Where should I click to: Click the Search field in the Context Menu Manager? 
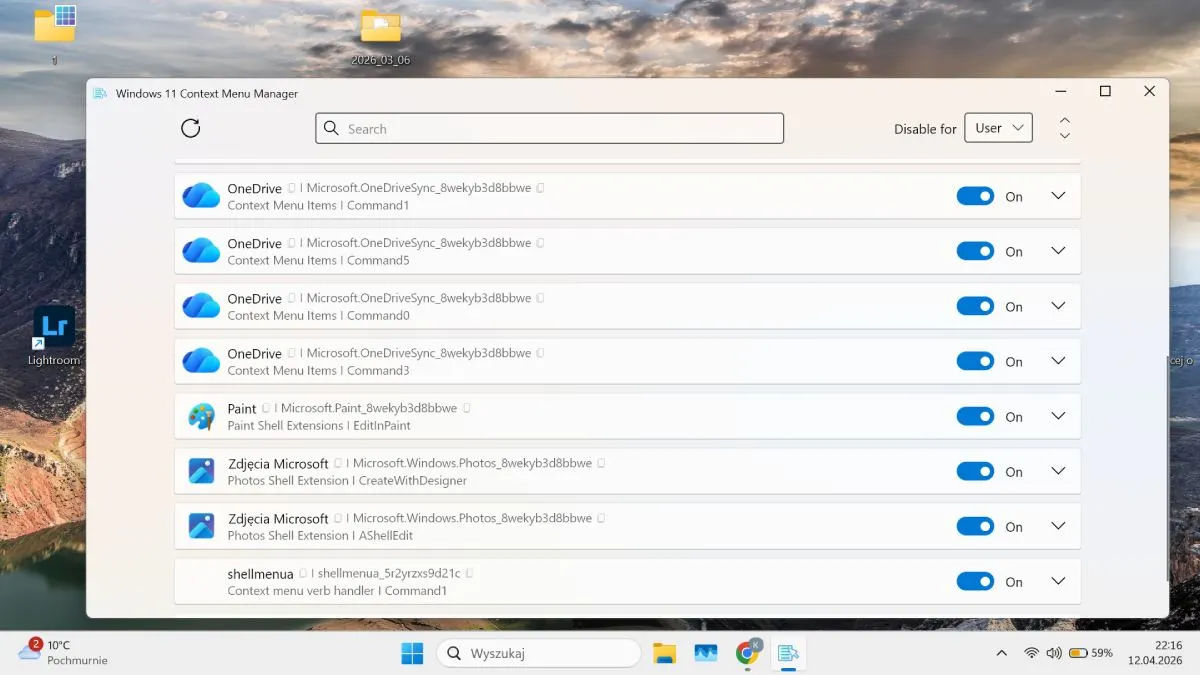coord(549,128)
